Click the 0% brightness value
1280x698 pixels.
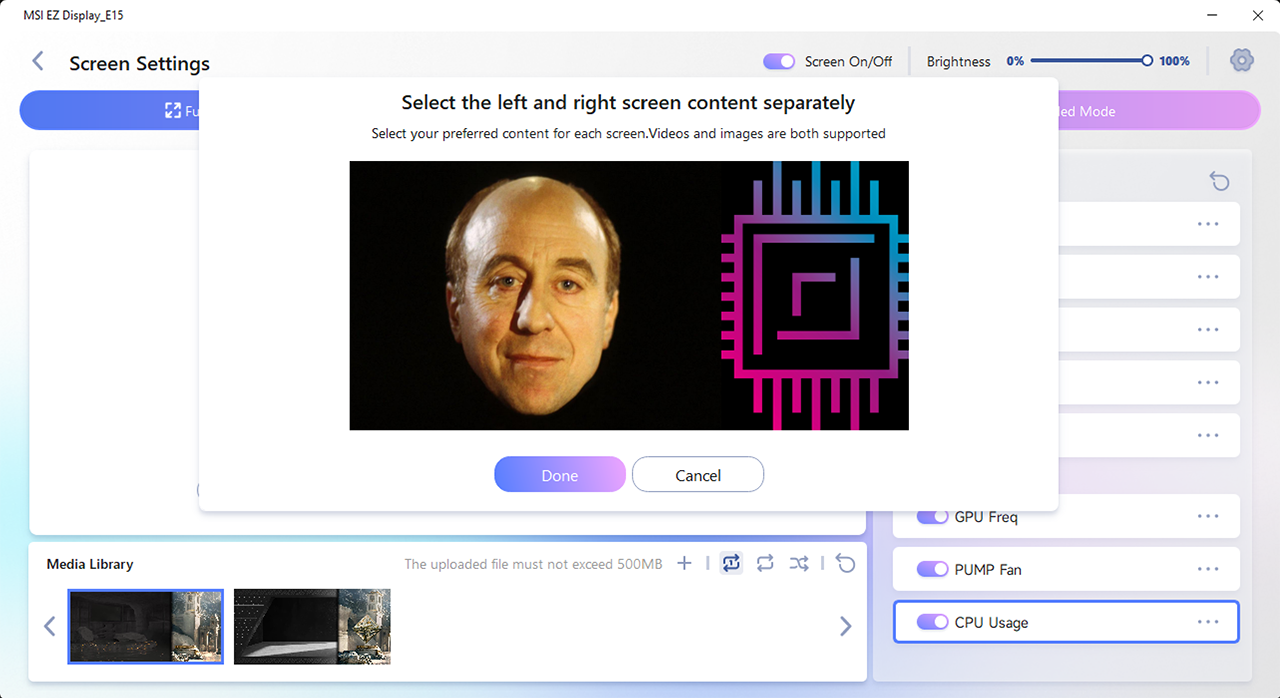[1015, 61]
